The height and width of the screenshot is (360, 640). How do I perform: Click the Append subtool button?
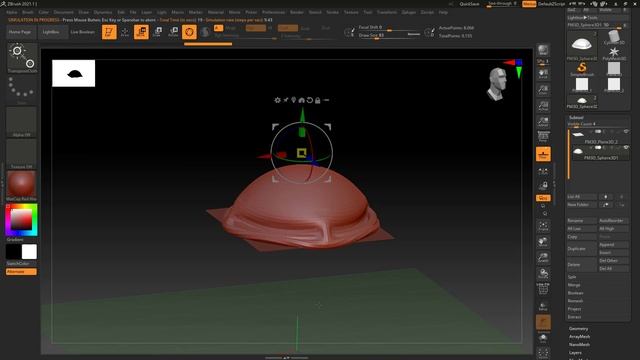613,244
